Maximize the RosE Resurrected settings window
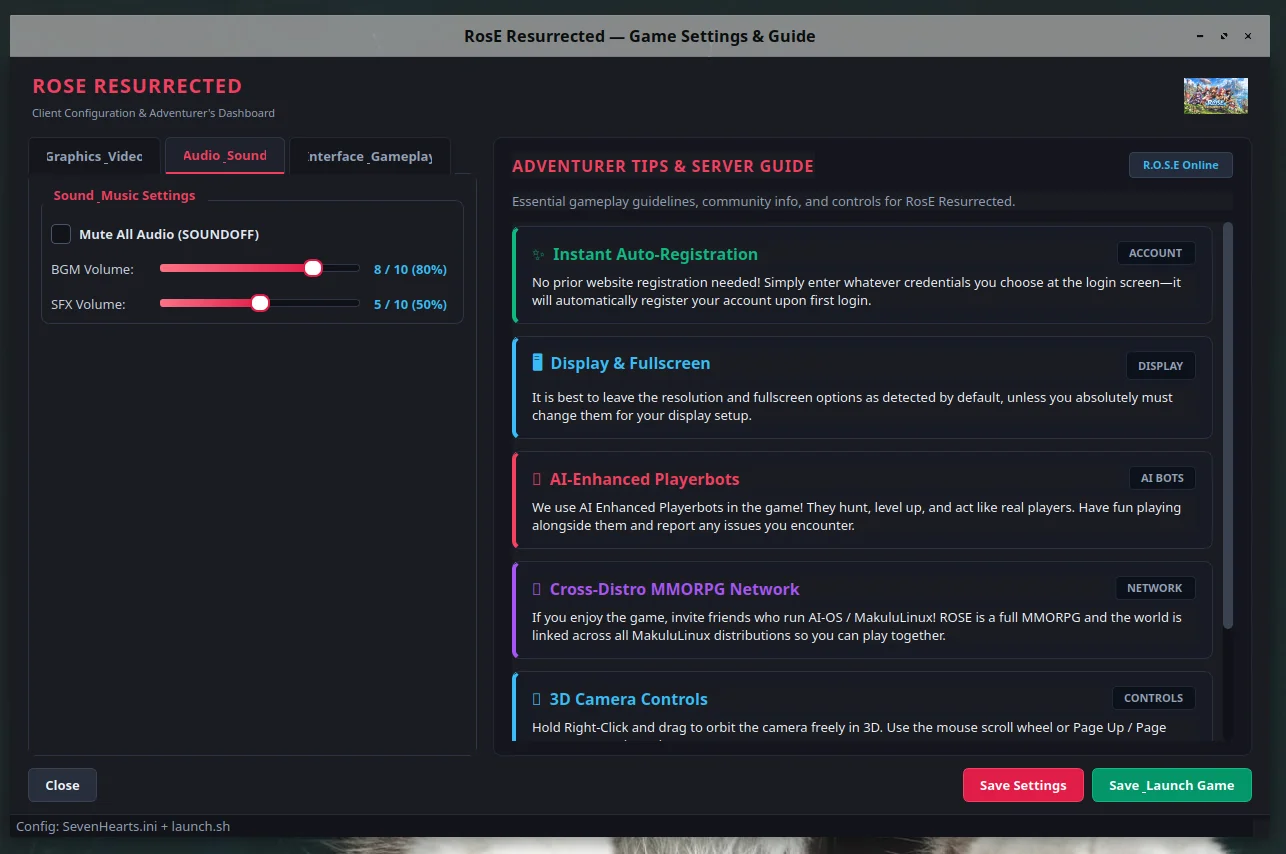Viewport: 1286px width, 854px height. pyautogui.click(x=1224, y=36)
